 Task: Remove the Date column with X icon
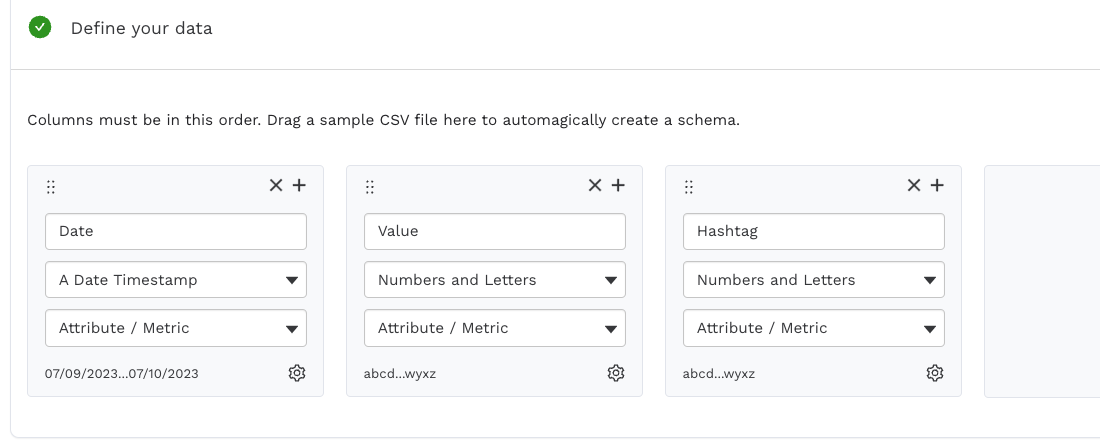tap(276, 185)
